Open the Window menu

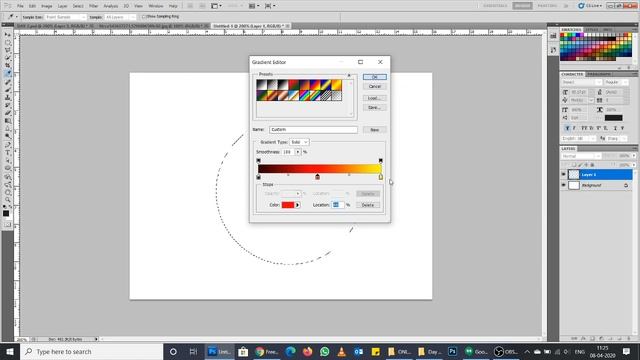(x=156, y=6)
